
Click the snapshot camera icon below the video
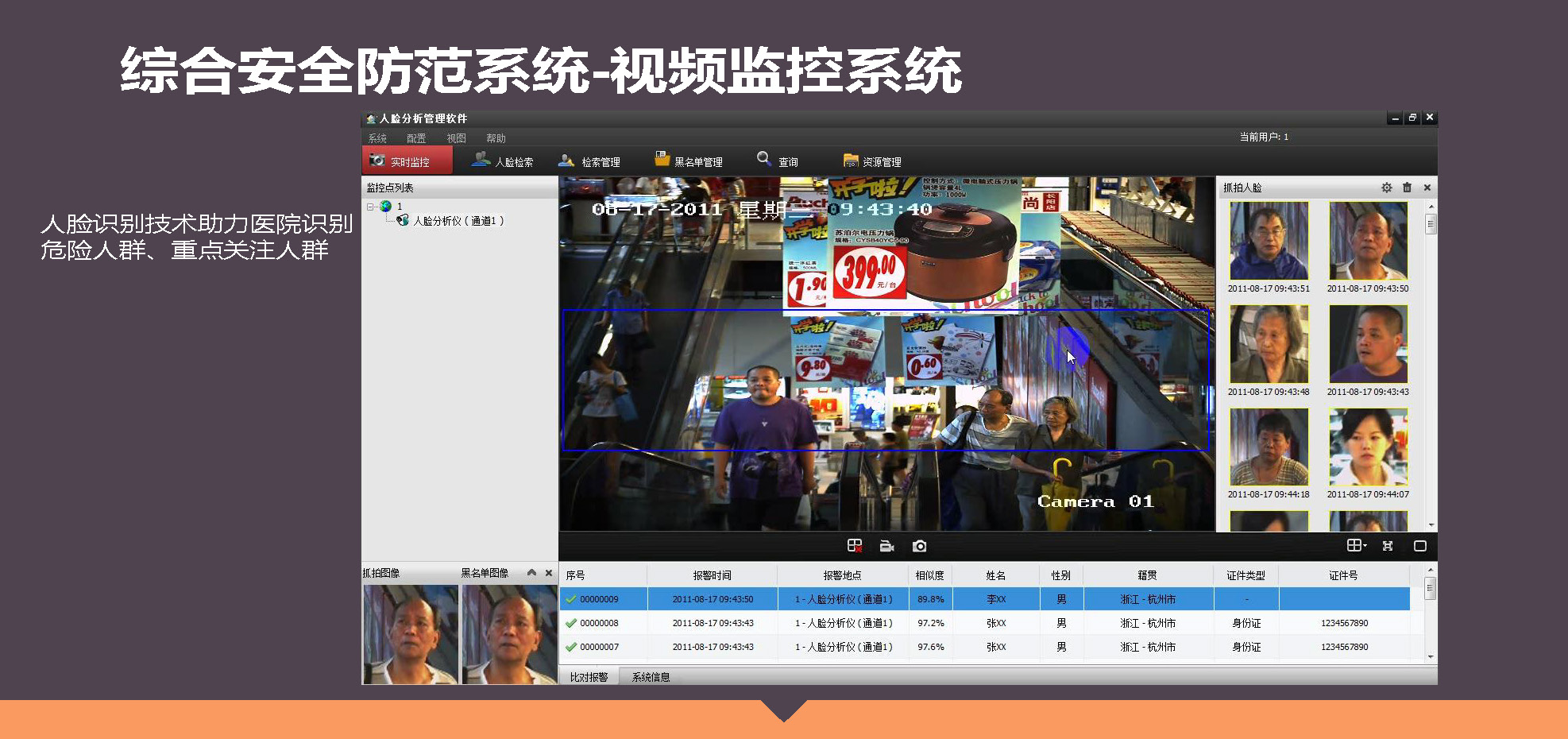(920, 546)
